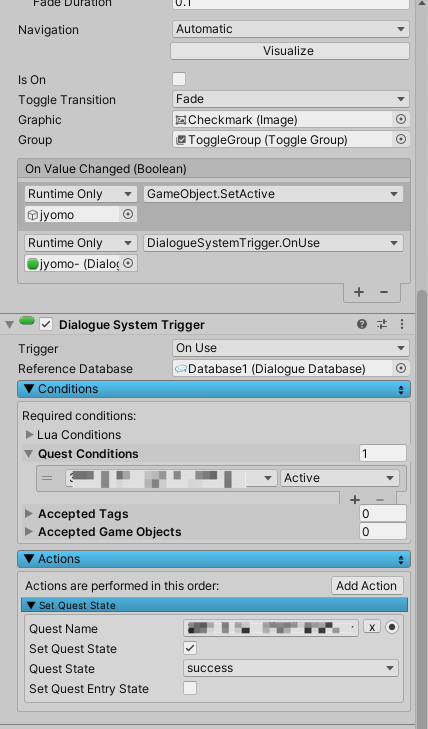Viewport: 428px width, 729px height.
Task: Disable the Dialogue System Trigger component checkbox
Action: [46, 324]
